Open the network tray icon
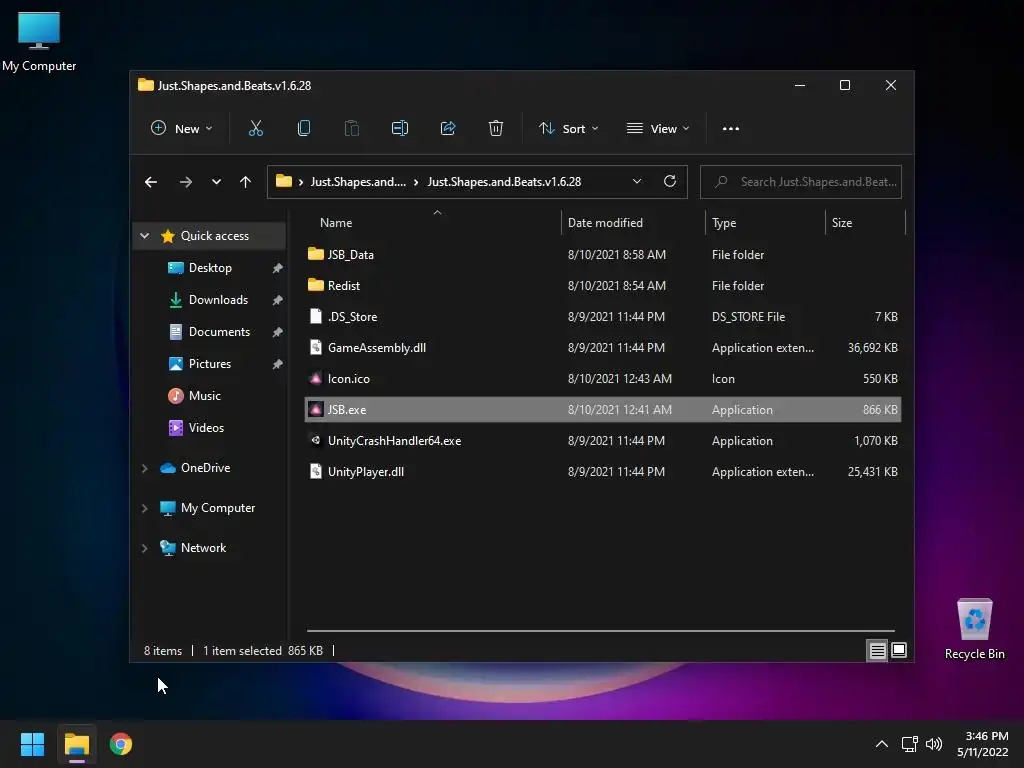1024x768 pixels. (x=909, y=744)
